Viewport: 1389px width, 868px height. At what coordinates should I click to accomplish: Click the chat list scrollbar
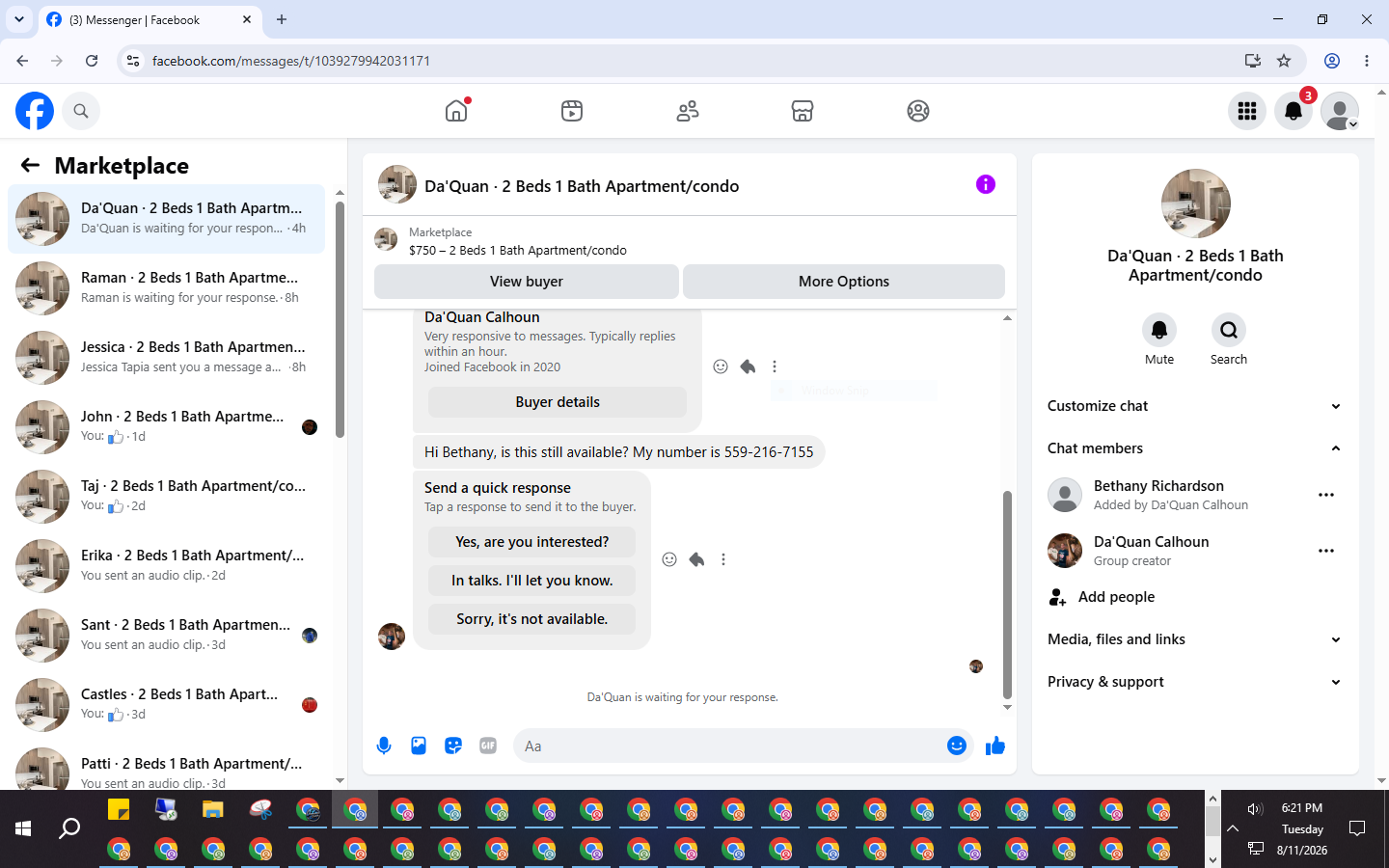(340, 318)
